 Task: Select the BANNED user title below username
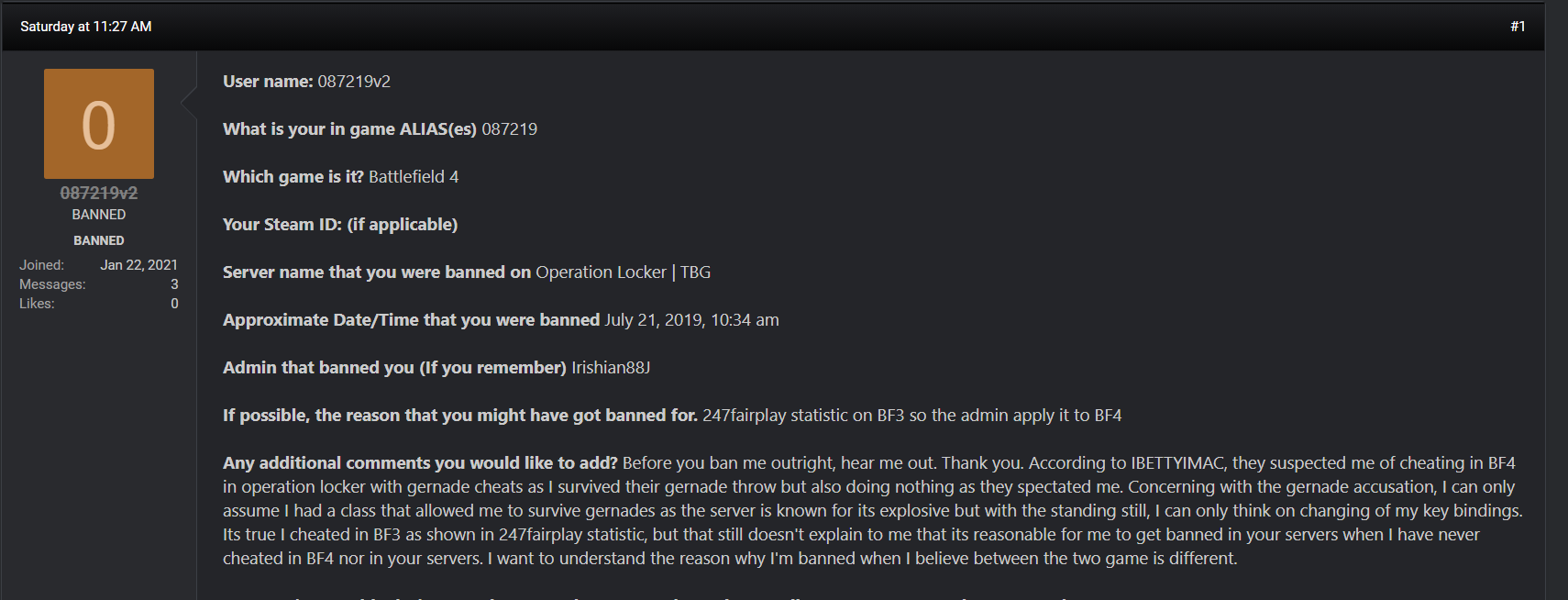pos(99,215)
